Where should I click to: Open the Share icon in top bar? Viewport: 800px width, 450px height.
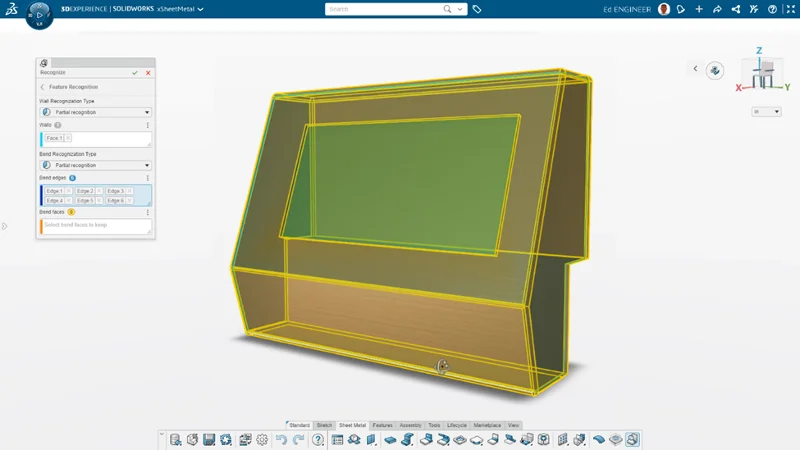pos(736,9)
